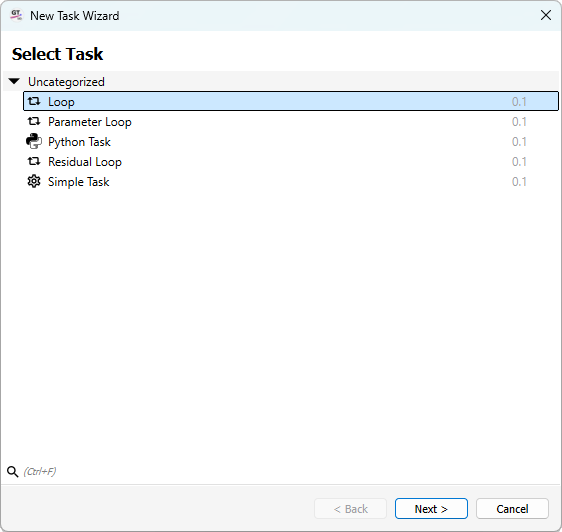Image resolution: width=562 pixels, height=532 pixels.
Task: Click the Residual Loop arrows icon
Action: click(34, 162)
